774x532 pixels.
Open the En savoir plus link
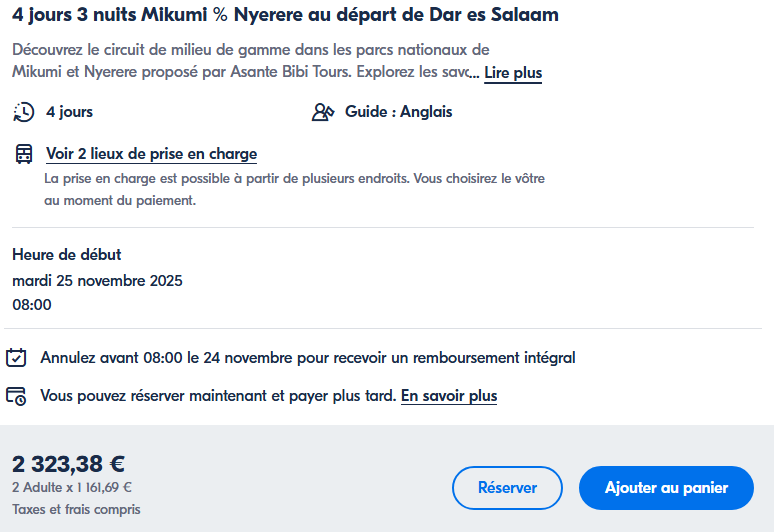[x=449, y=396]
